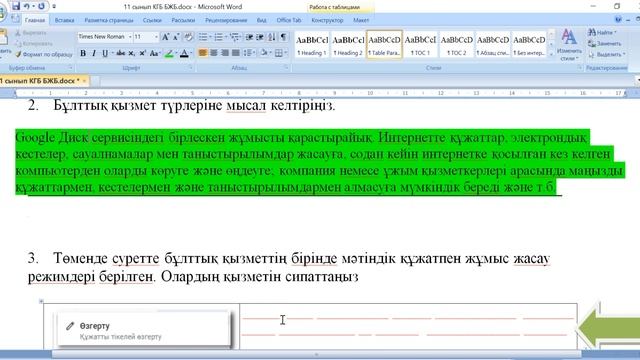Image resolution: width=640 pixels, height=360 pixels.
Task: Apply subscript formatting
Action: click(x=131, y=53)
